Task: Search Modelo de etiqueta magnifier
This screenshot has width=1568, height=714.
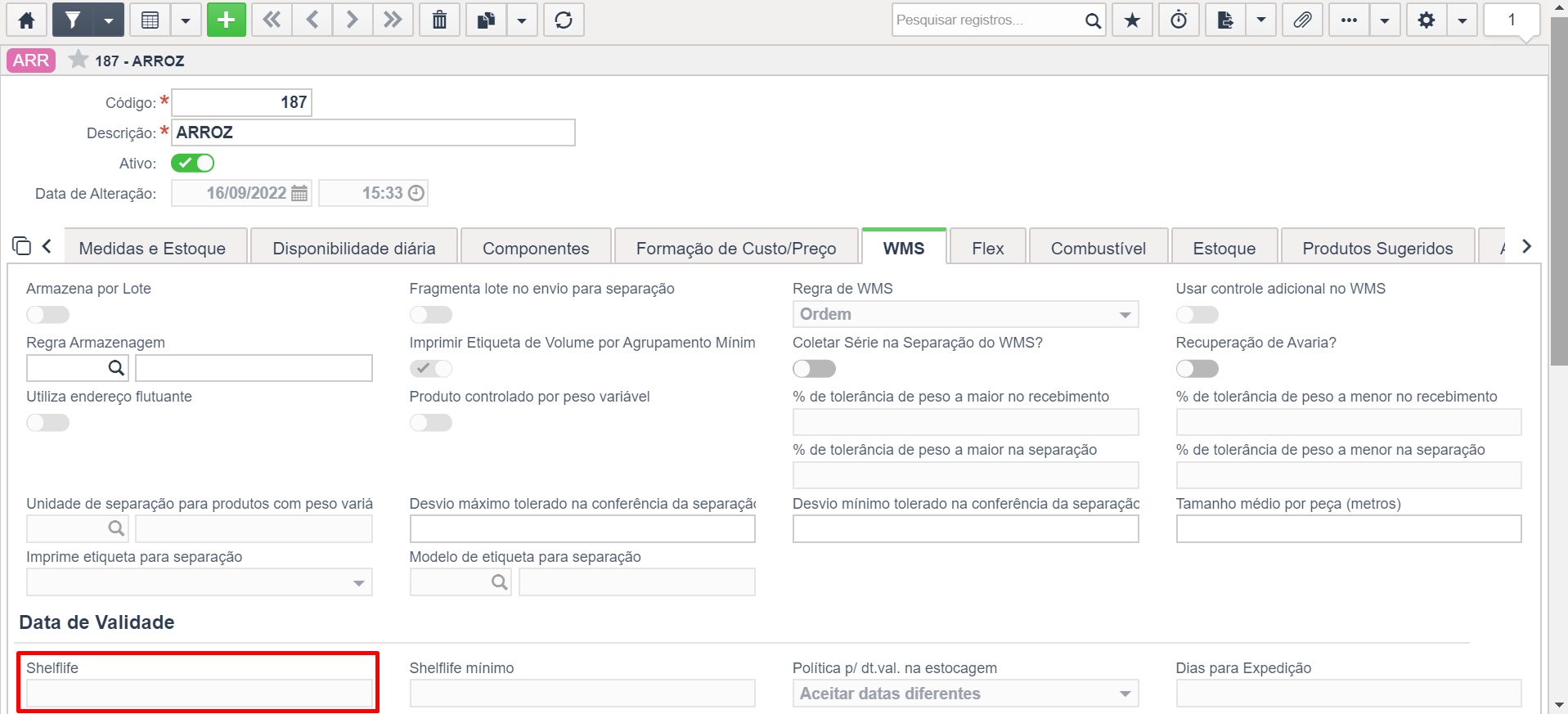Action: tap(499, 582)
